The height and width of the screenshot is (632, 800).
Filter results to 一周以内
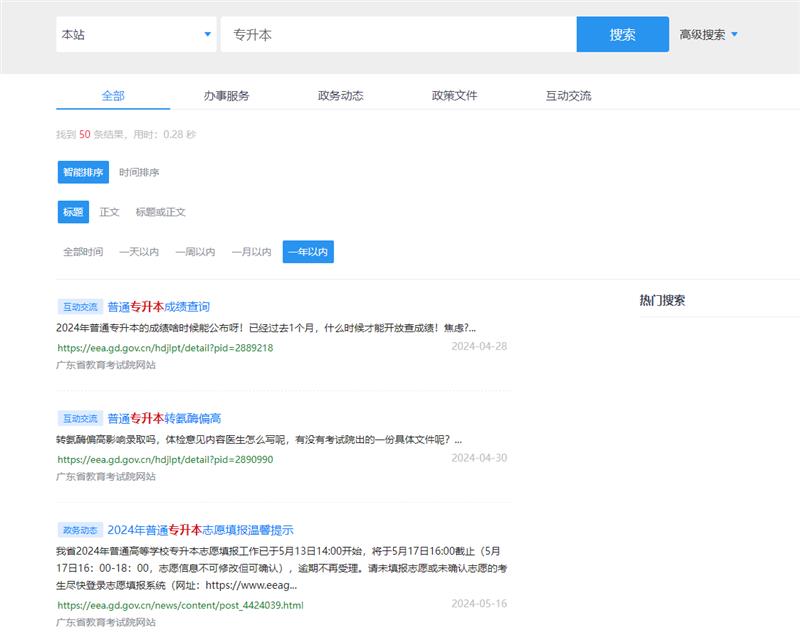195,251
